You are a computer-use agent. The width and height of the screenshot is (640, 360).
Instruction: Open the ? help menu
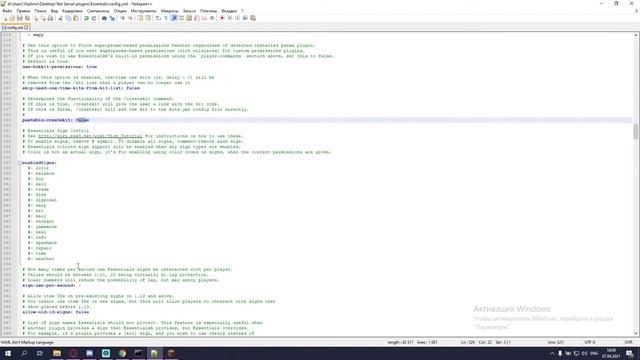[242, 11]
